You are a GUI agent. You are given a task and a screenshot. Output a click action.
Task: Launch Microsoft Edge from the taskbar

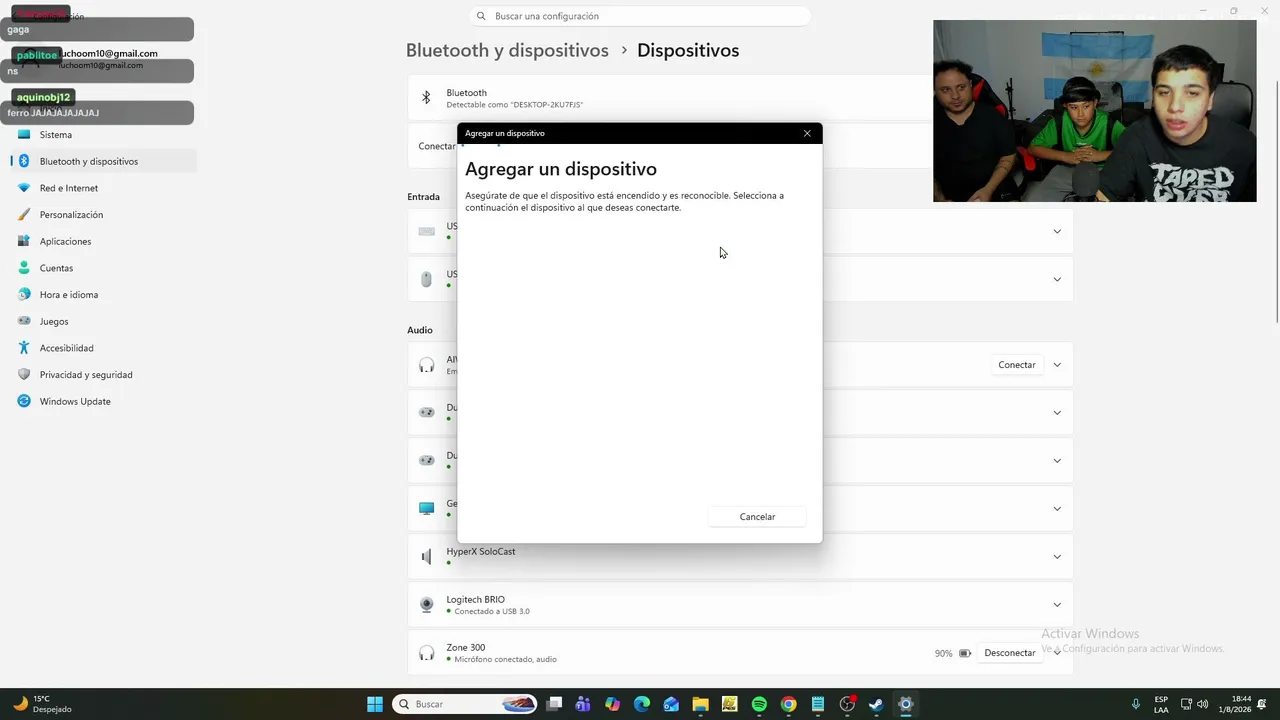pyautogui.click(x=642, y=704)
